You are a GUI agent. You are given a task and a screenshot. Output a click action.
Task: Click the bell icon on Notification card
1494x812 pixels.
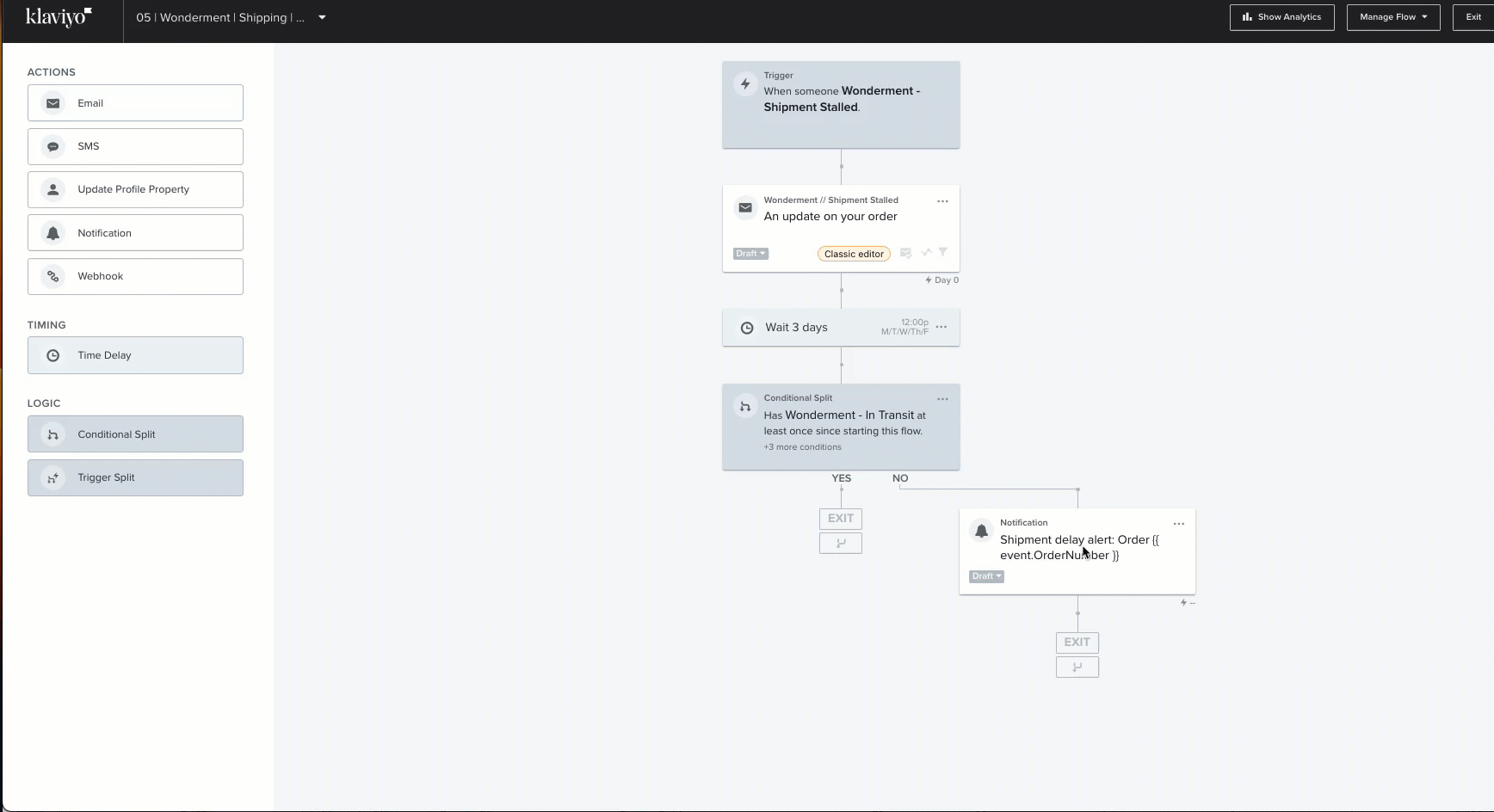[x=981, y=531]
